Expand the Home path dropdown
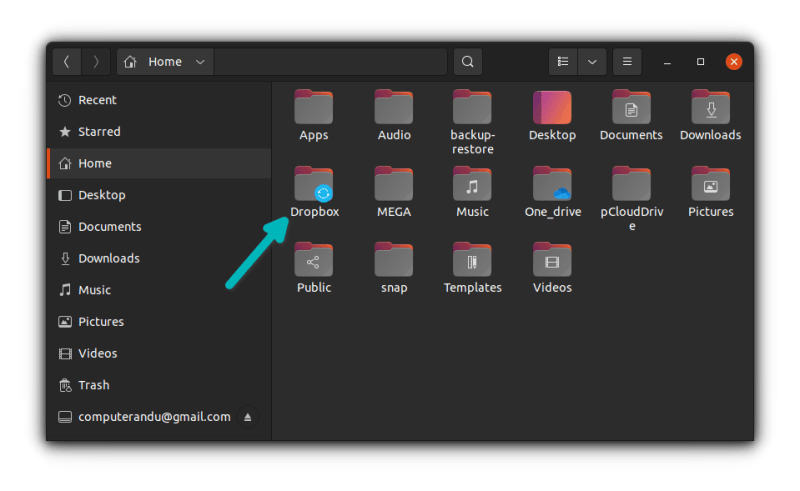800x491 pixels. (200, 62)
